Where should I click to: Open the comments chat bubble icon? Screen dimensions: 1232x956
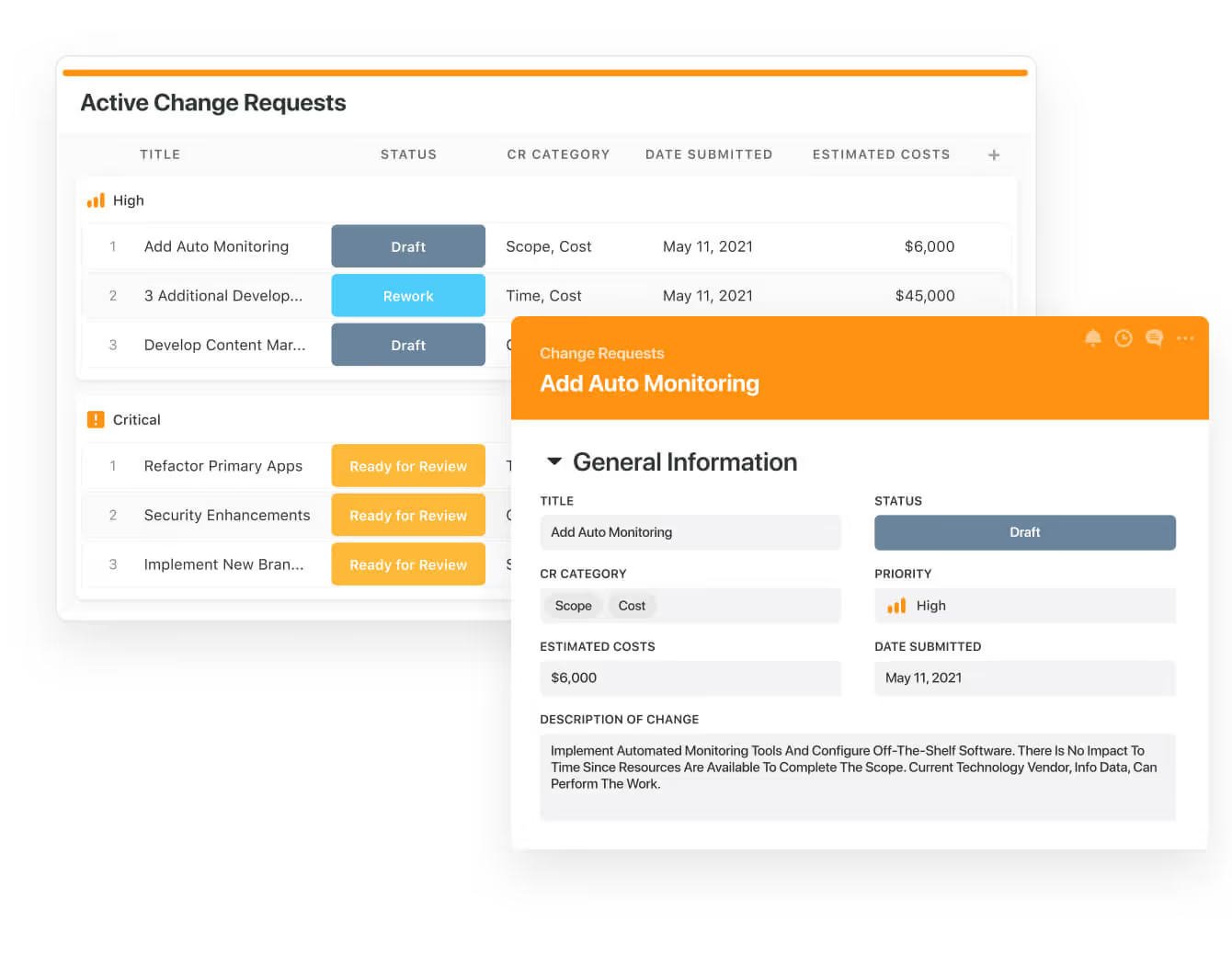point(1154,338)
